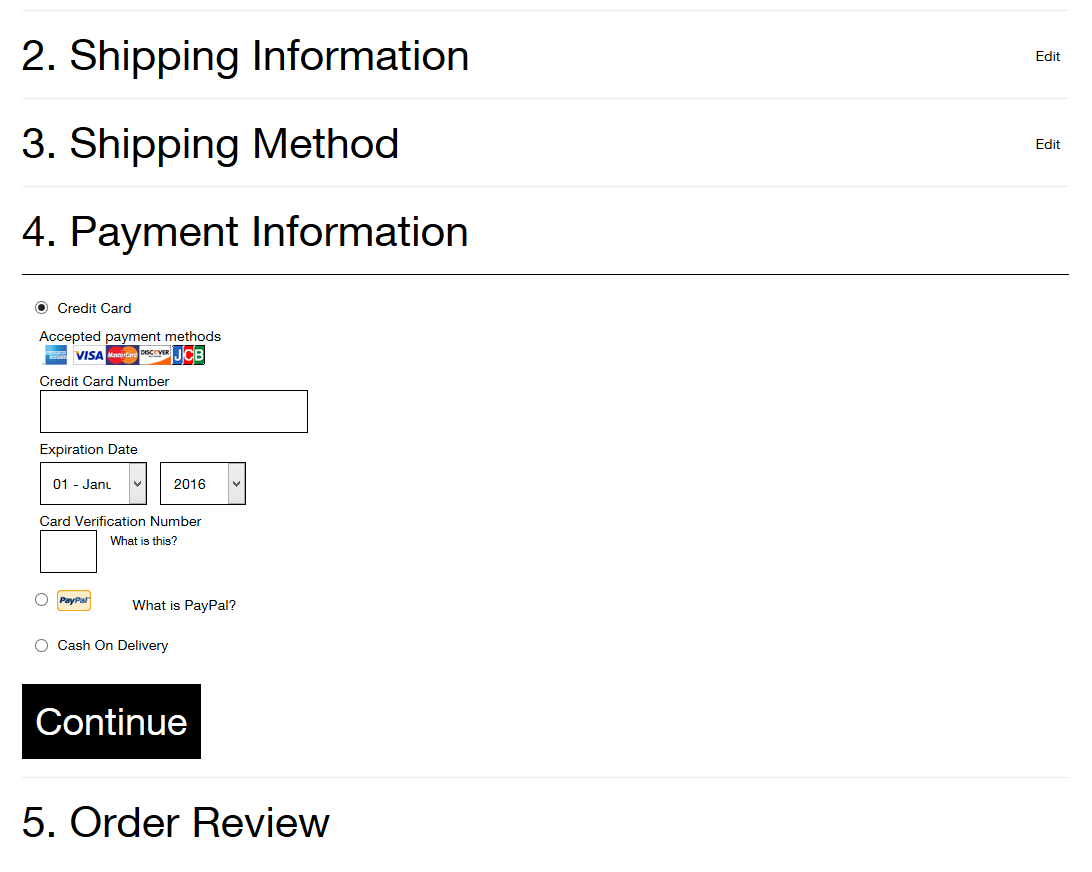Image resolution: width=1092 pixels, height=872 pixels.
Task: Click the MasterCard logo icon
Action: coord(122,355)
